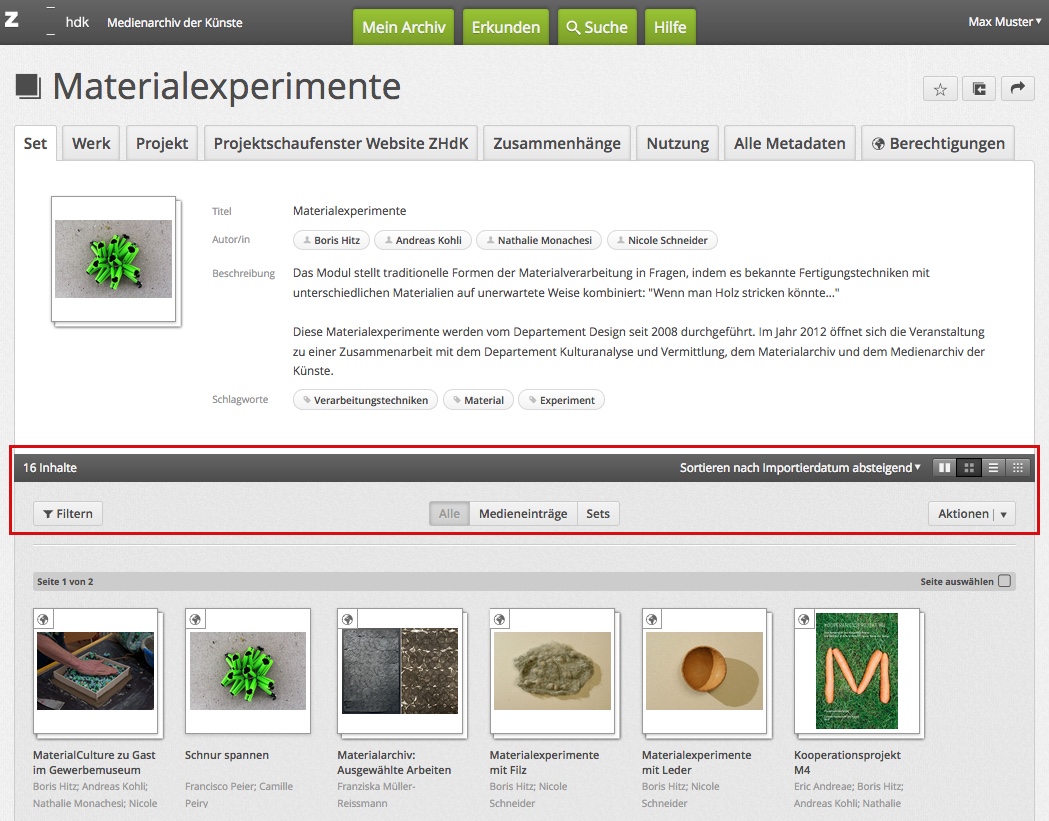
Task: Switch to two-column view icon
Action: pos(943,467)
